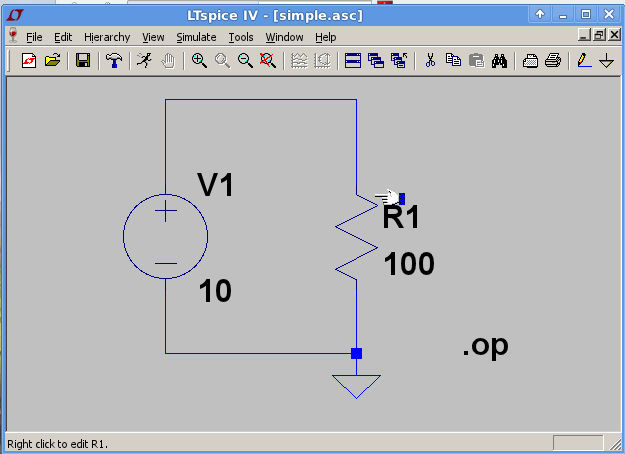Run the simulation with the running man icon
This screenshot has width=625, height=454.
(145, 61)
